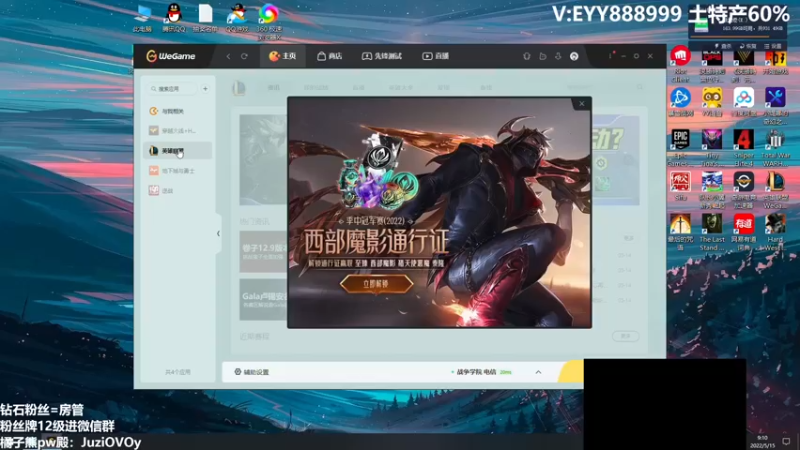Click the 立即解锁 unlock button
Screen dimensions: 800x450
point(377,284)
